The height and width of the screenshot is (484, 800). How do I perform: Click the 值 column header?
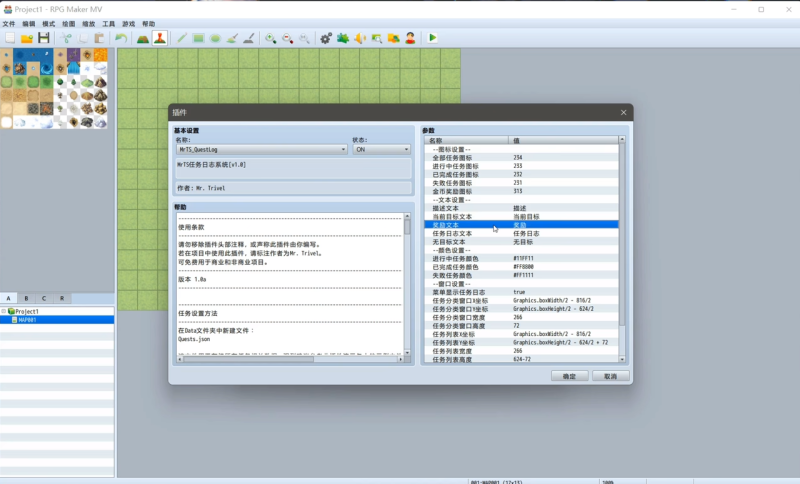[x=563, y=140]
